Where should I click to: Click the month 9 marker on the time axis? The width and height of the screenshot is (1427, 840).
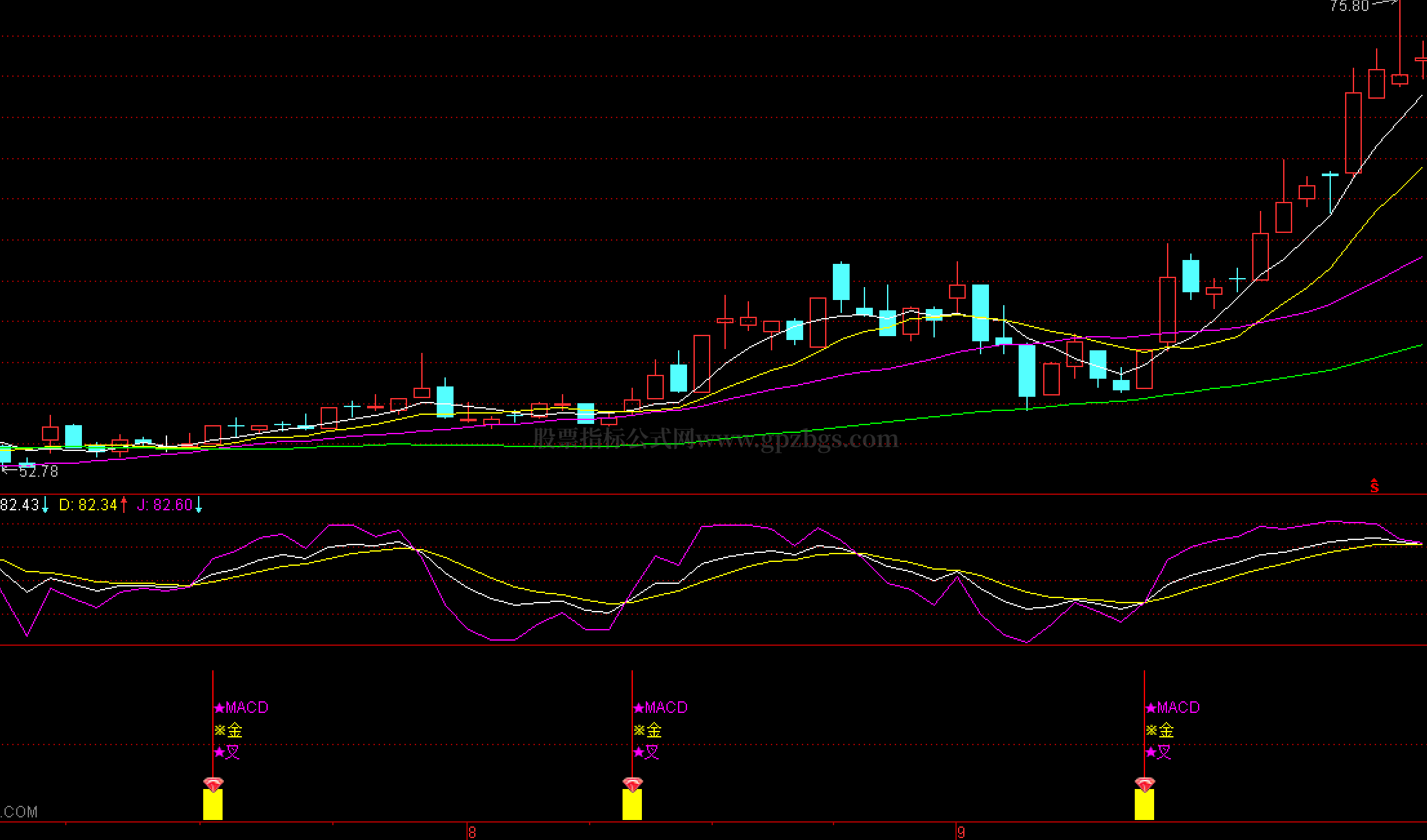pos(961,832)
